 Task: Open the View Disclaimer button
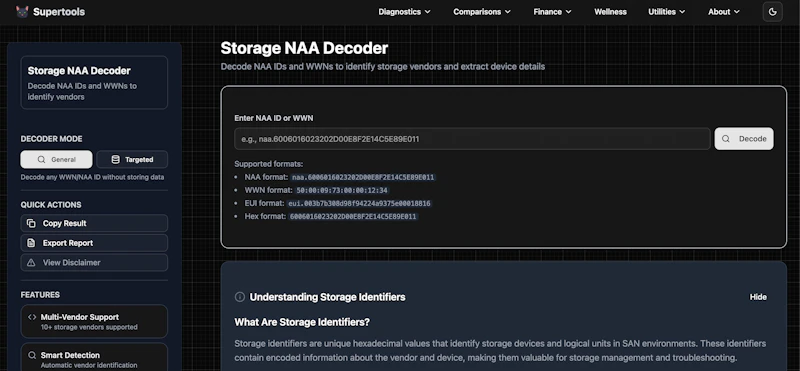(94, 263)
